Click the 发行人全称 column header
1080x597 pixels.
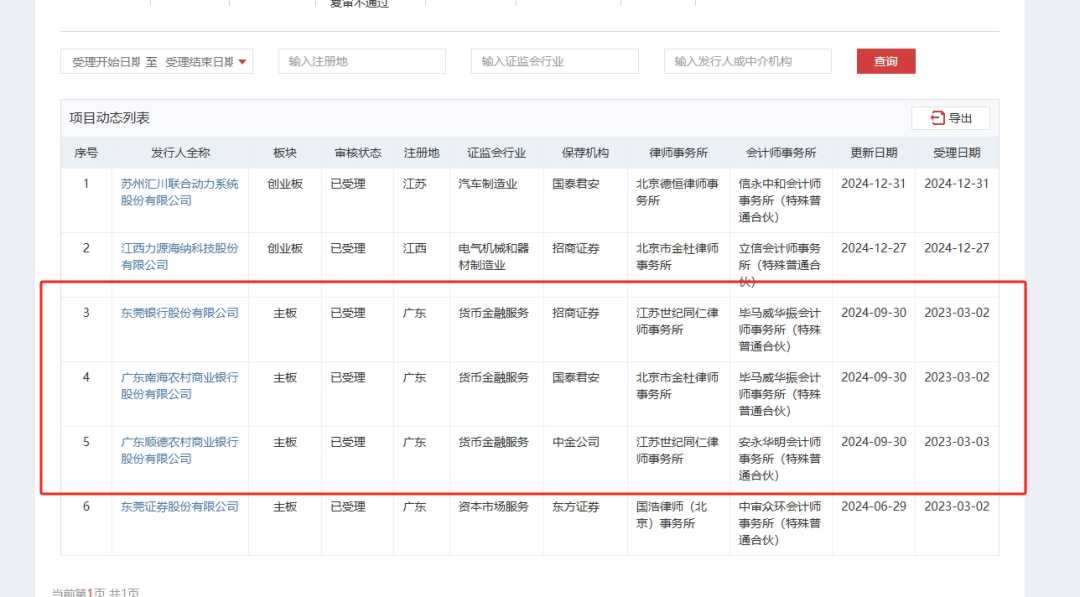(180, 153)
